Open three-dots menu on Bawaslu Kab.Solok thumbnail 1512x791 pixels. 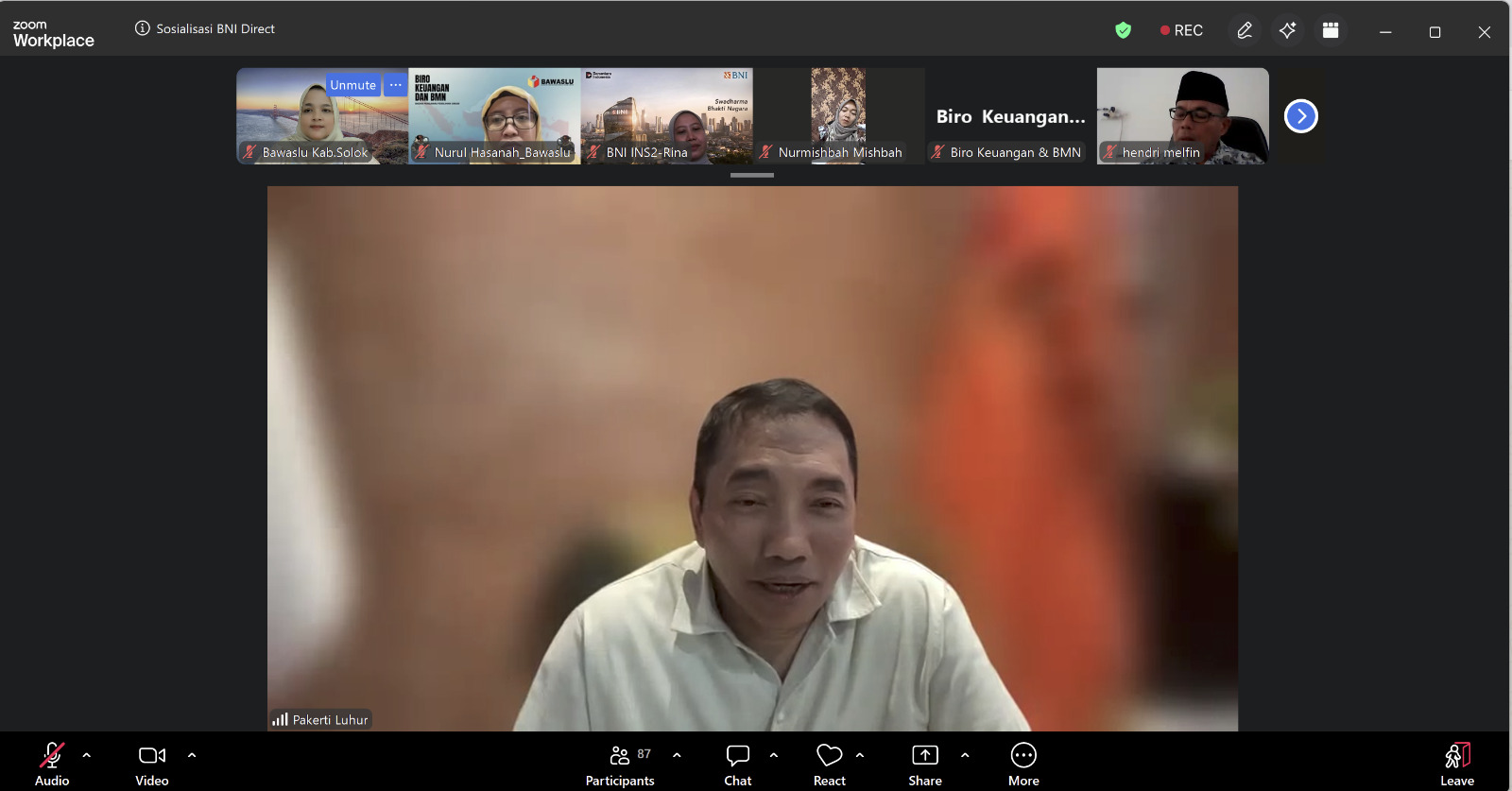[396, 85]
